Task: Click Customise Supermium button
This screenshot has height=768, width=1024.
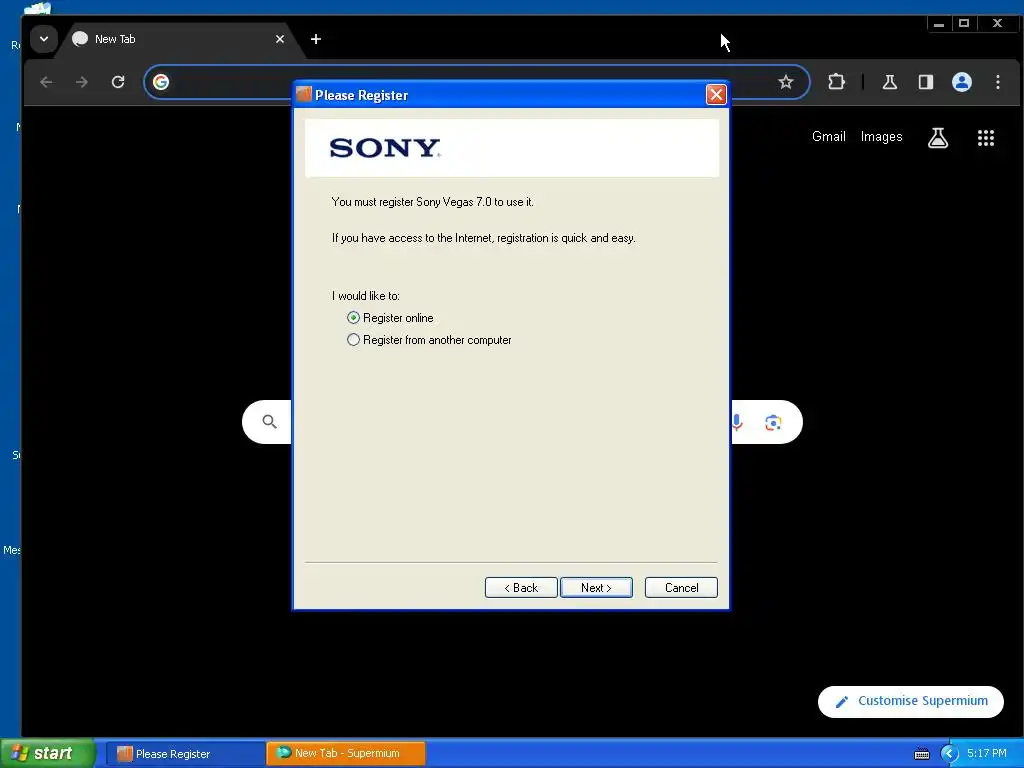Action: [910, 701]
